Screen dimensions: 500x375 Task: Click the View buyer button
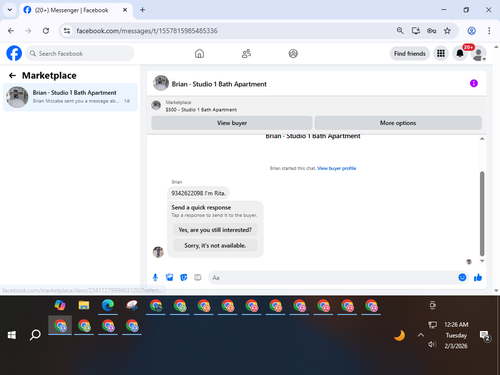click(x=232, y=123)
